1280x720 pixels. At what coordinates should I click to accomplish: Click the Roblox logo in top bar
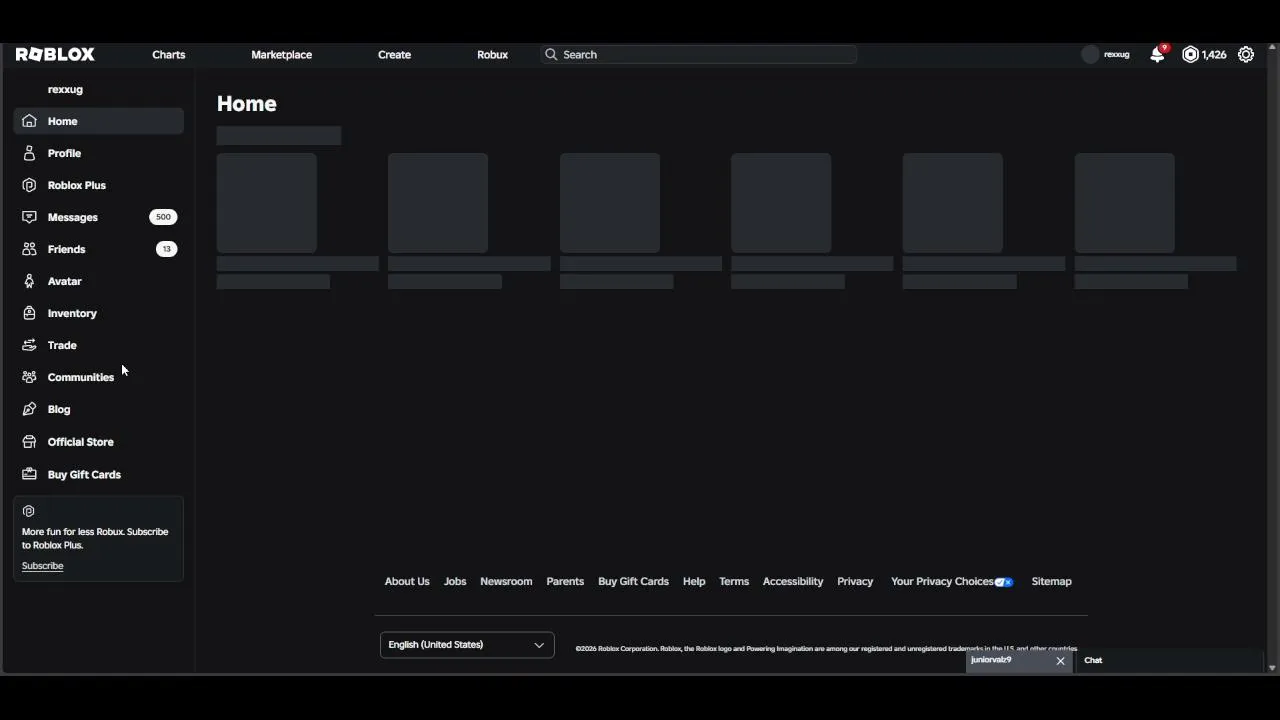click(x=55, y=55)
